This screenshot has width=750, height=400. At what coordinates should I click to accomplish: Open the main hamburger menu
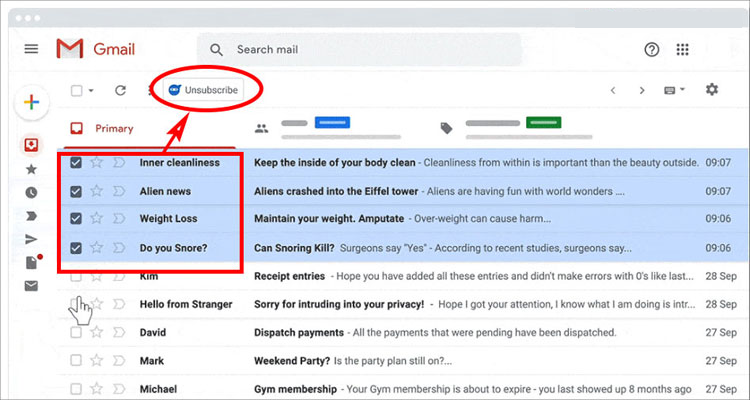[x=31, y=49]
